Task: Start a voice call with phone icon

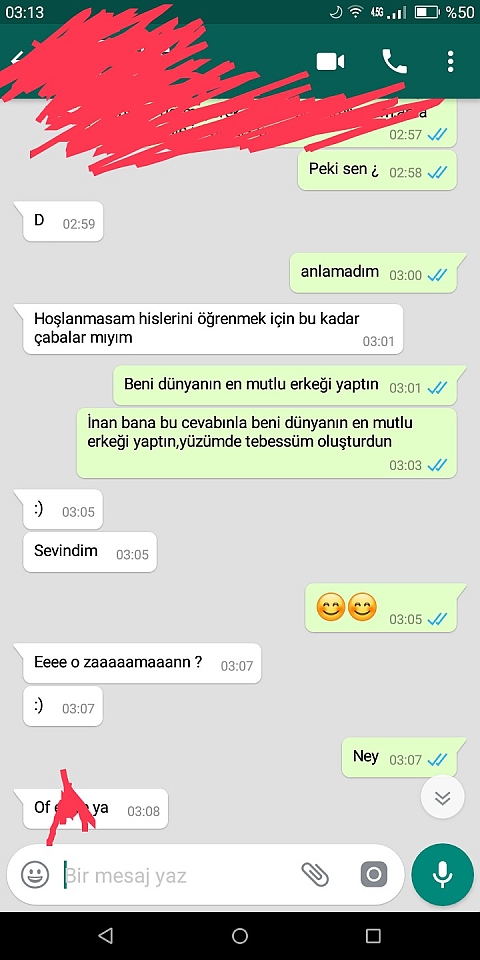Action: (x=394, y=61)
